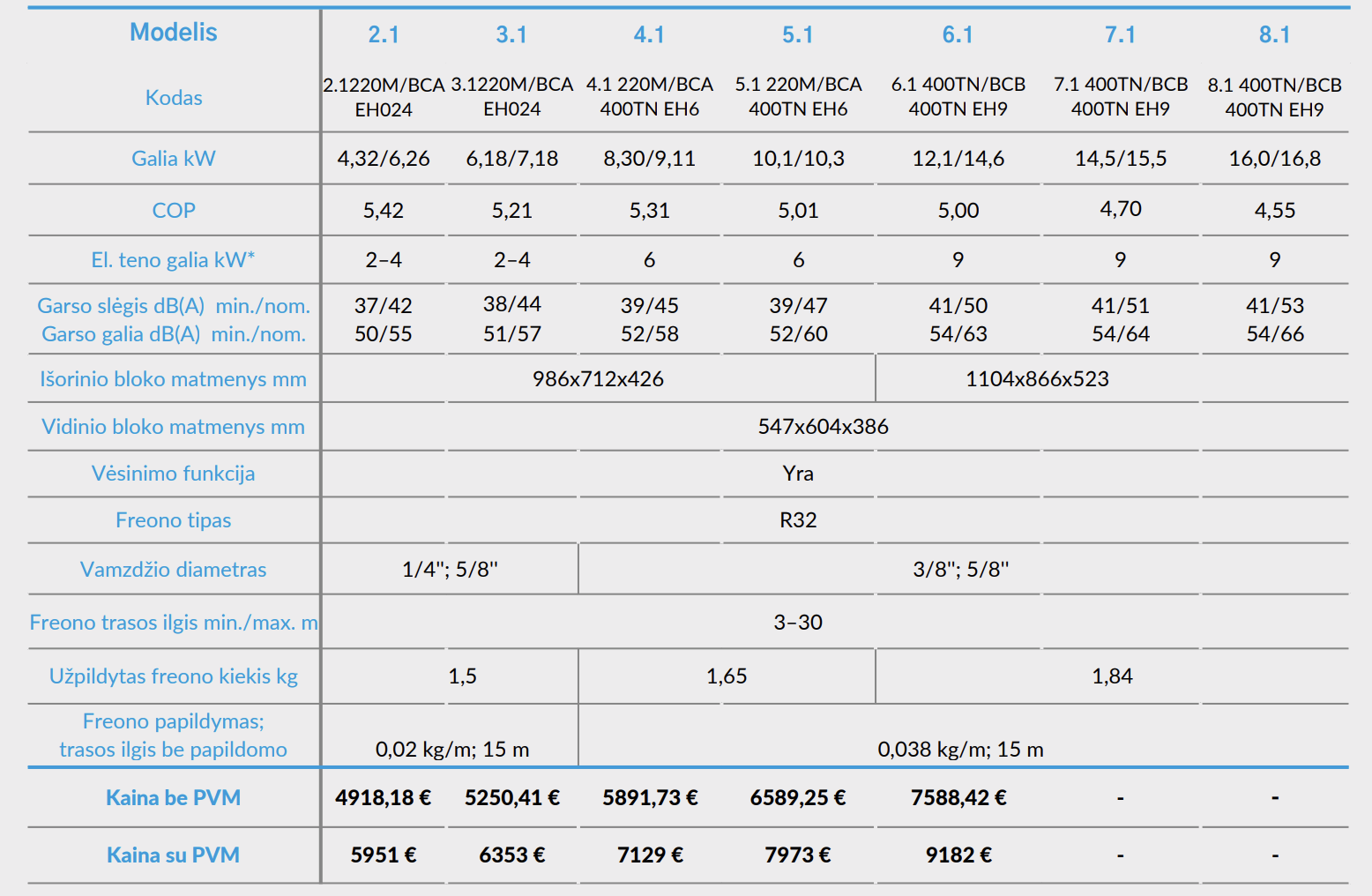Click code 4.1 220M/BCA 400TN EH6
Image resolution: width=1372 pixels, height=896 pixels.
[x=650, y=96]
